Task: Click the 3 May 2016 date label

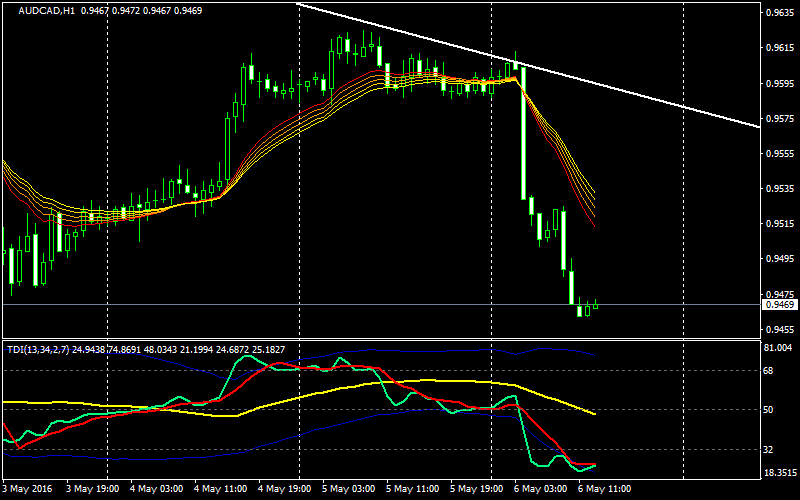Action: coord(28,489)
